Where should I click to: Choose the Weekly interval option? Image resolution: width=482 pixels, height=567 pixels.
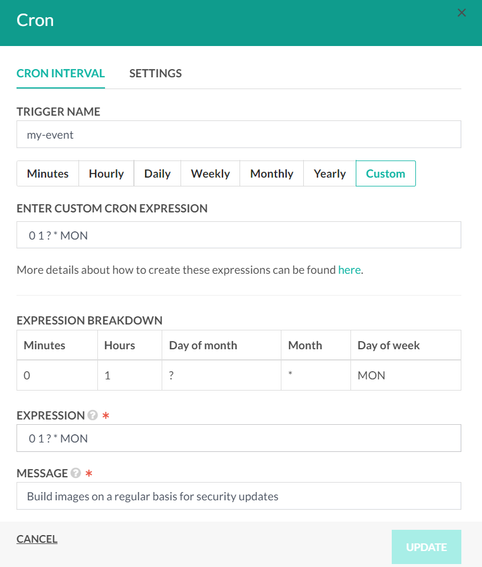click(210, 174)
